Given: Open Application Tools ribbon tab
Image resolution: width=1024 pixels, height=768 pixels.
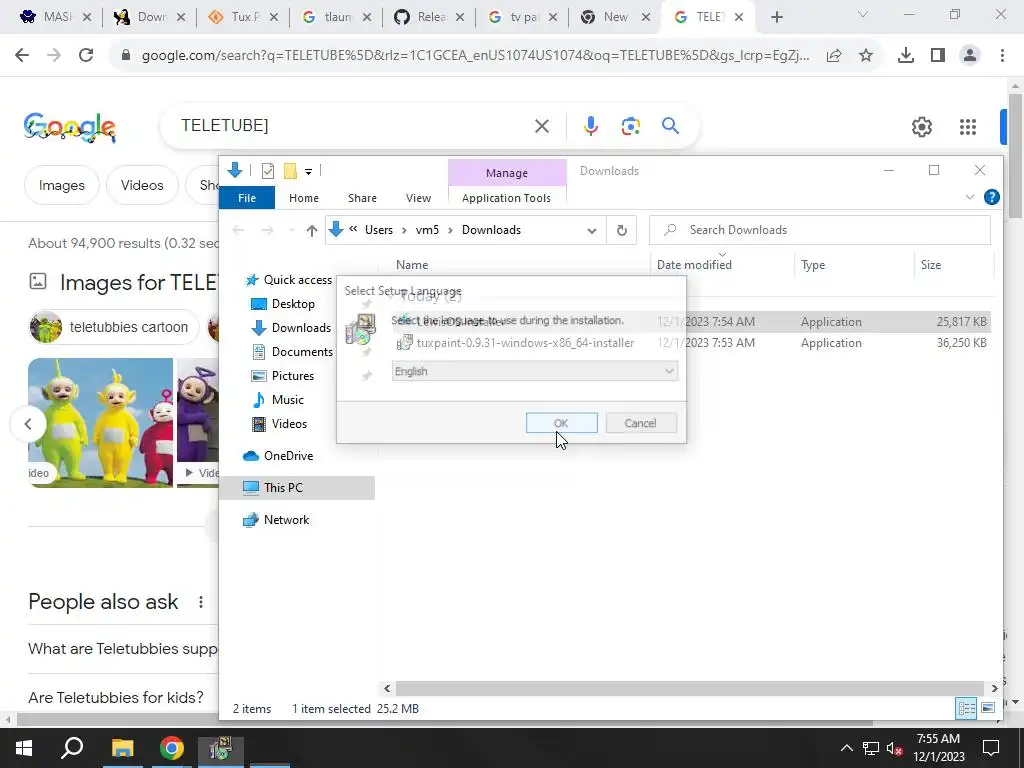Looking at the screenshot, I should tap(506, 198).
